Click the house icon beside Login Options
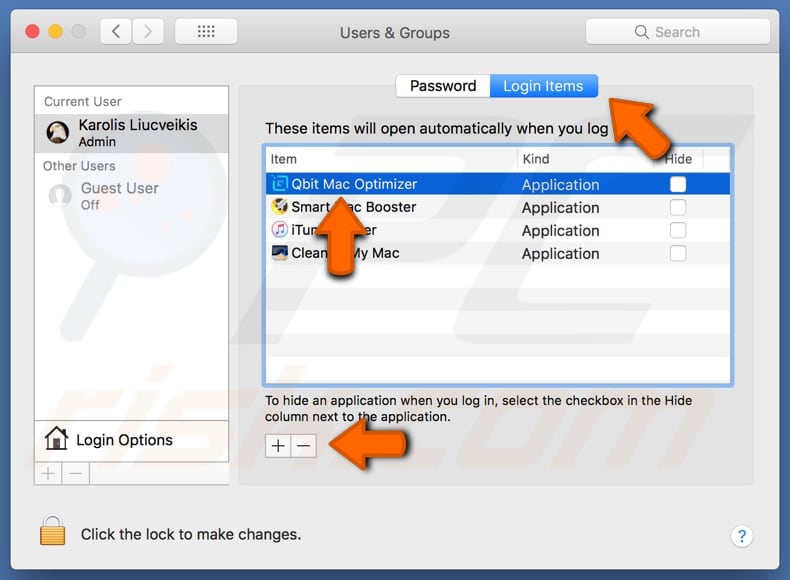The height and width of the screenshot is (580, 790). tap(56, 438)
